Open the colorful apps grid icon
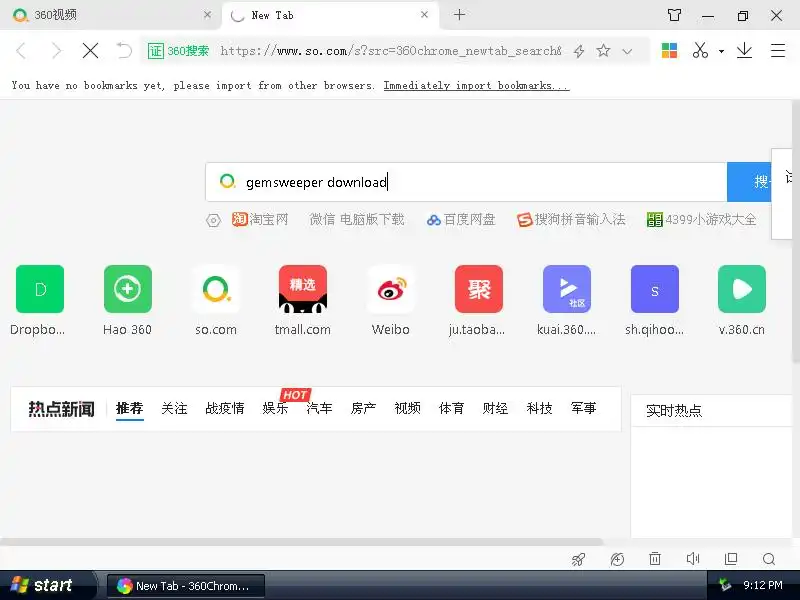The height and width of the screenshot is (600, 800). 669,51
